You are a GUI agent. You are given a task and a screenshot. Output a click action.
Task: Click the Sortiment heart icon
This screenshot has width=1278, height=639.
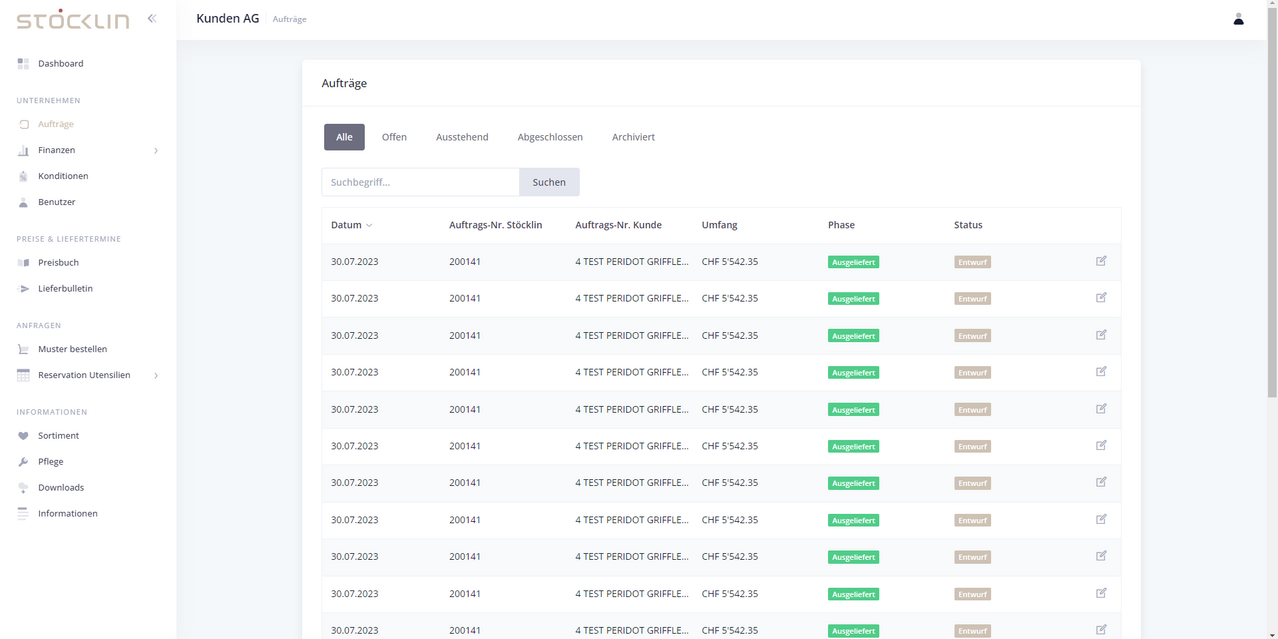tap(23, 436)
